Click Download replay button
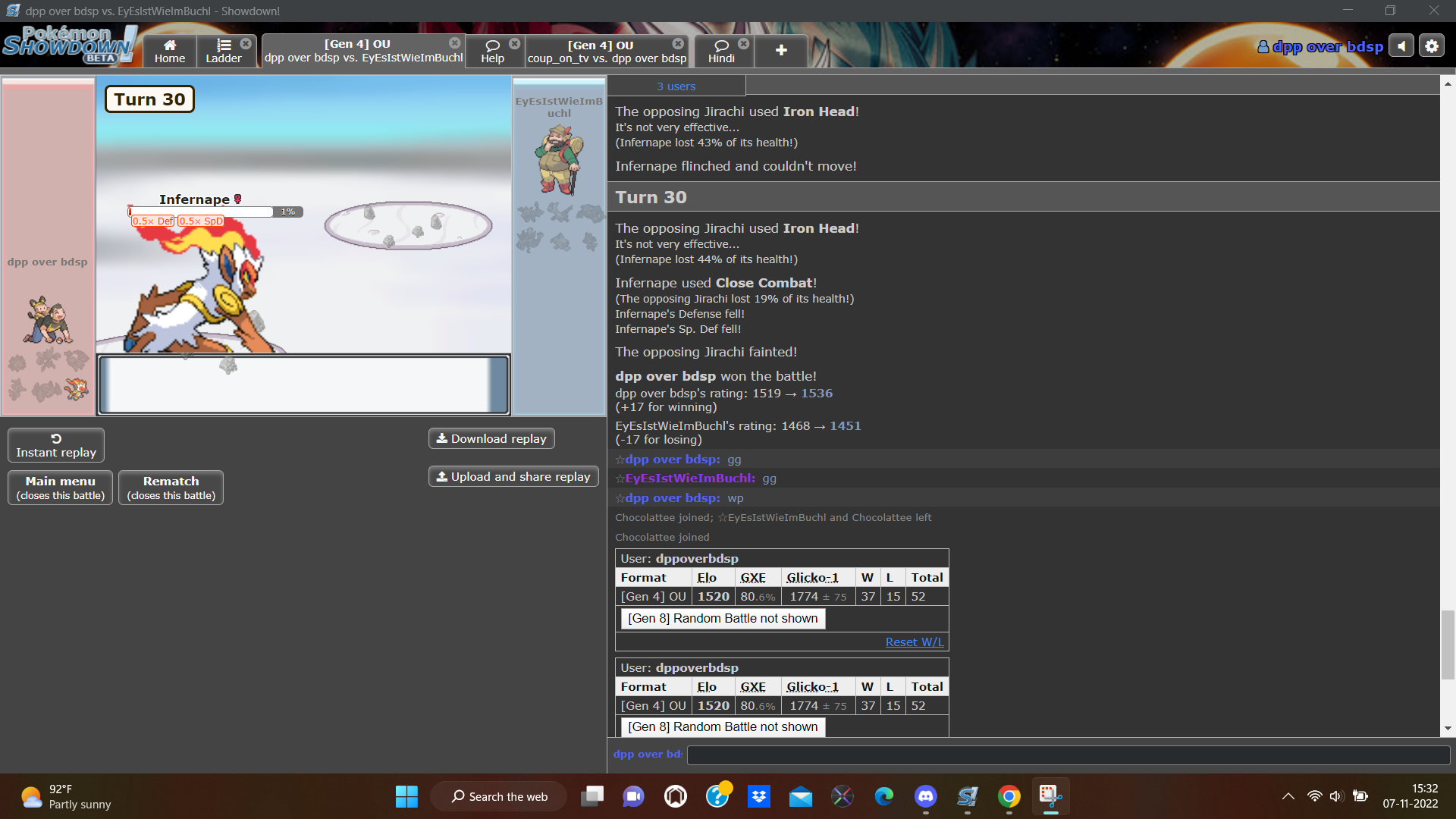Screen dimensions: 1456x819 491,438
